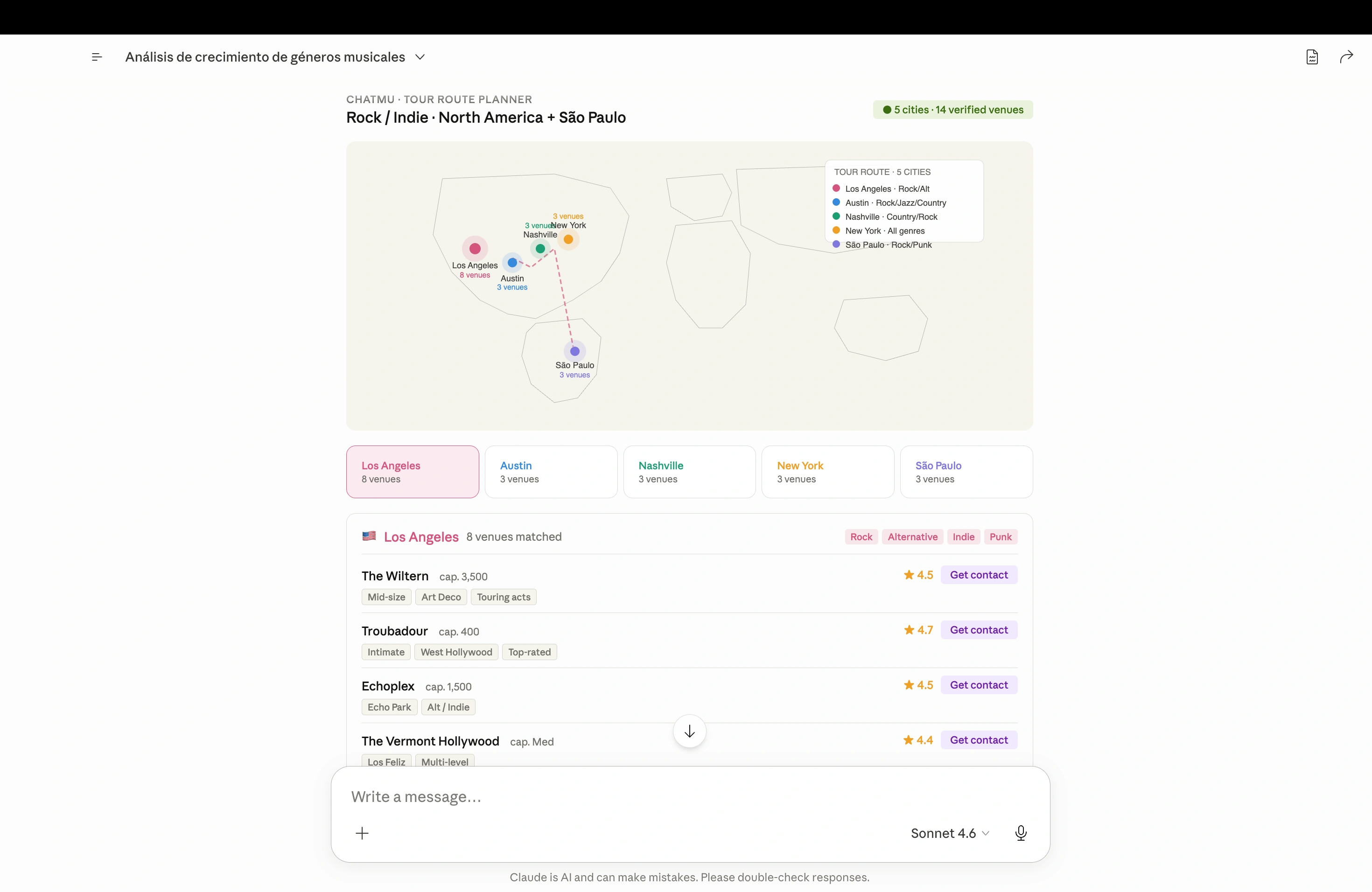
Task: Select the Nashville city tab
Action: point(689,472)
